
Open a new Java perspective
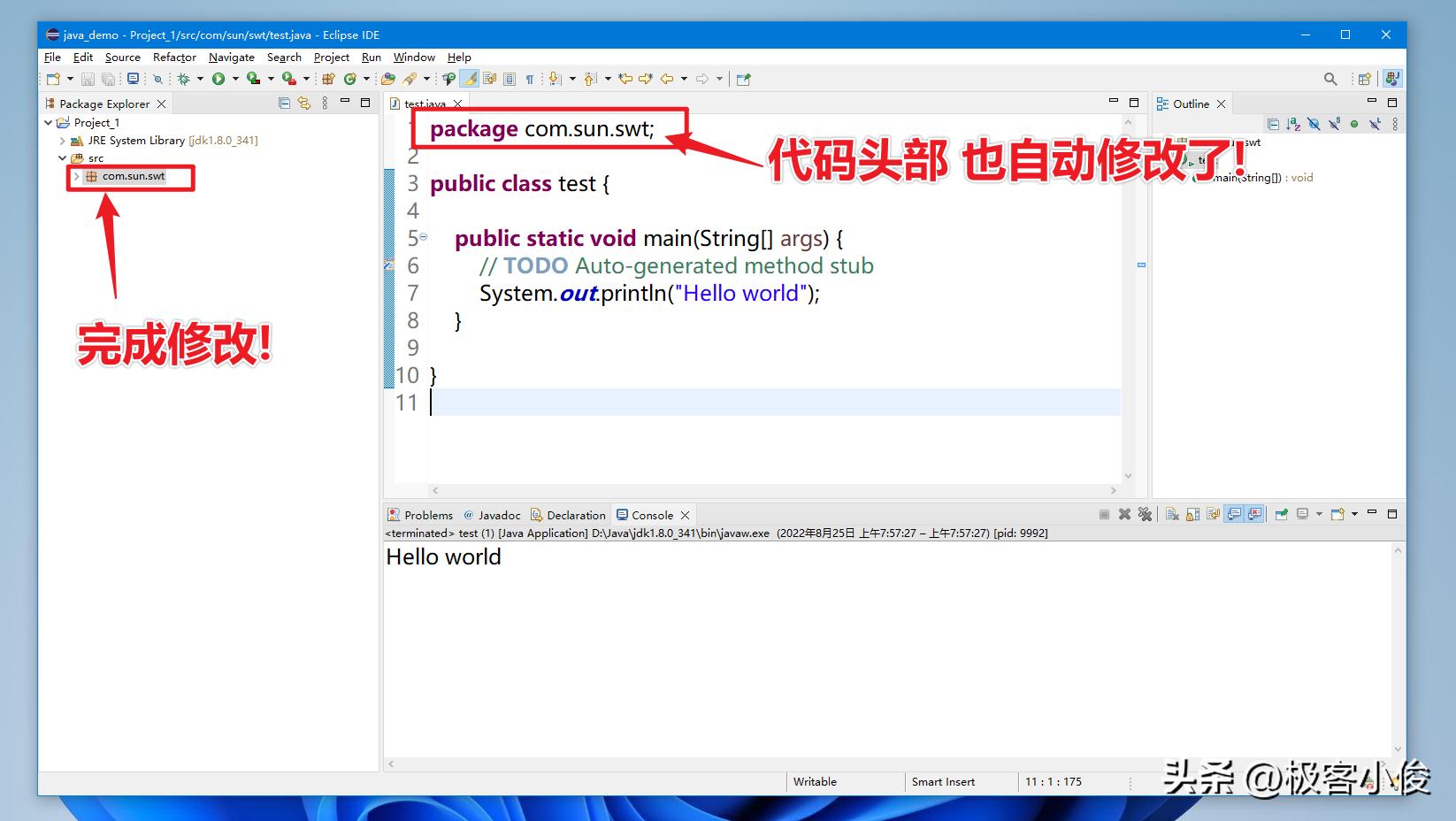tap(1363, 79)
